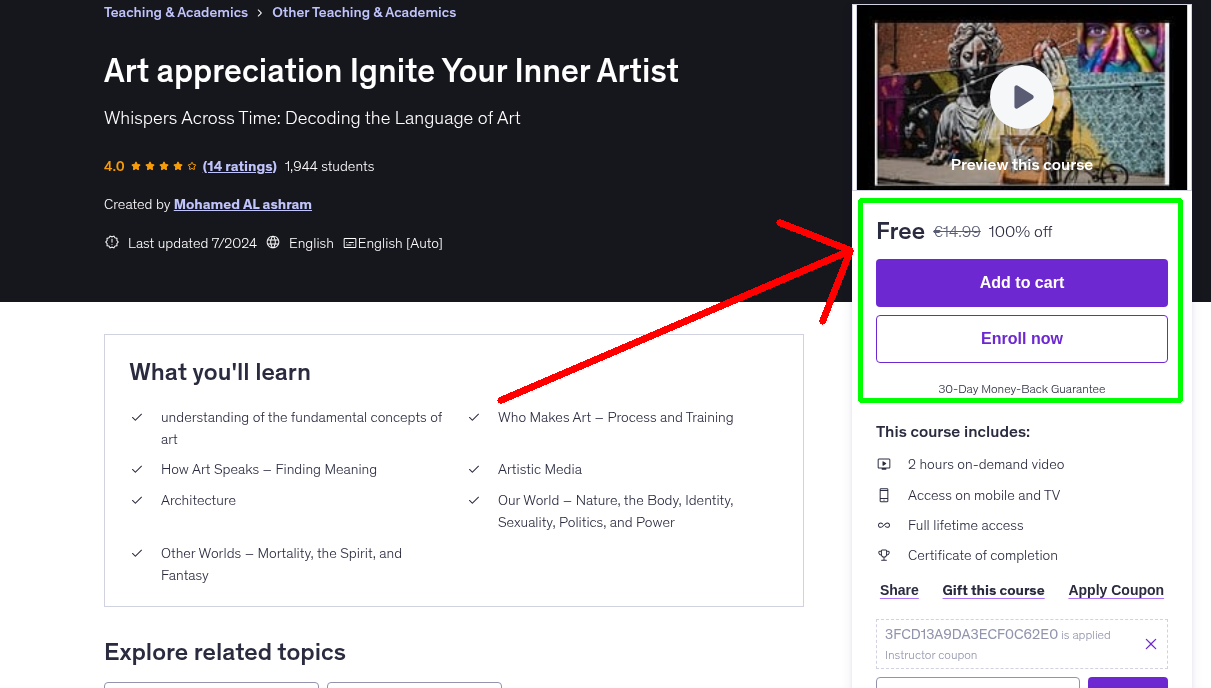Screen dimensions: 1211x688
Task: Click the checkmark beside Artistic Media
Action: 474,469
